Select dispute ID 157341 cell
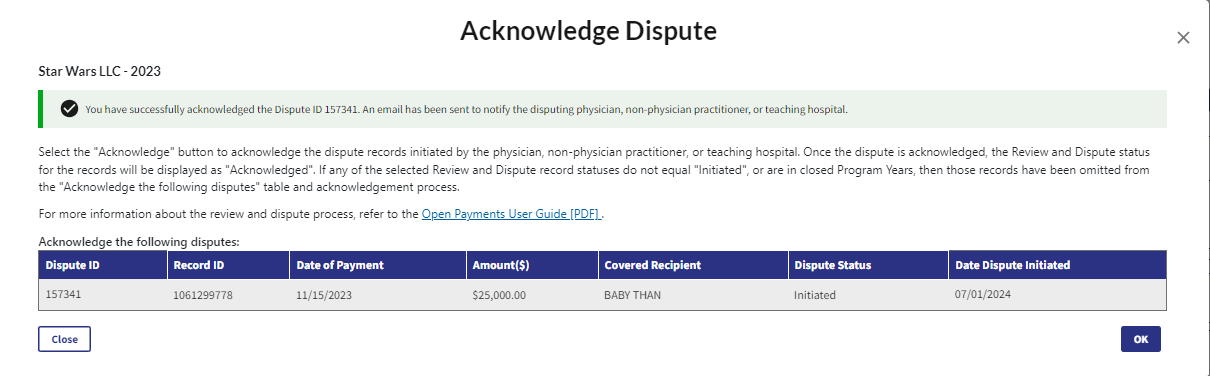The image size is (1210, 376). pyautogui.click(x=102, y=295)
